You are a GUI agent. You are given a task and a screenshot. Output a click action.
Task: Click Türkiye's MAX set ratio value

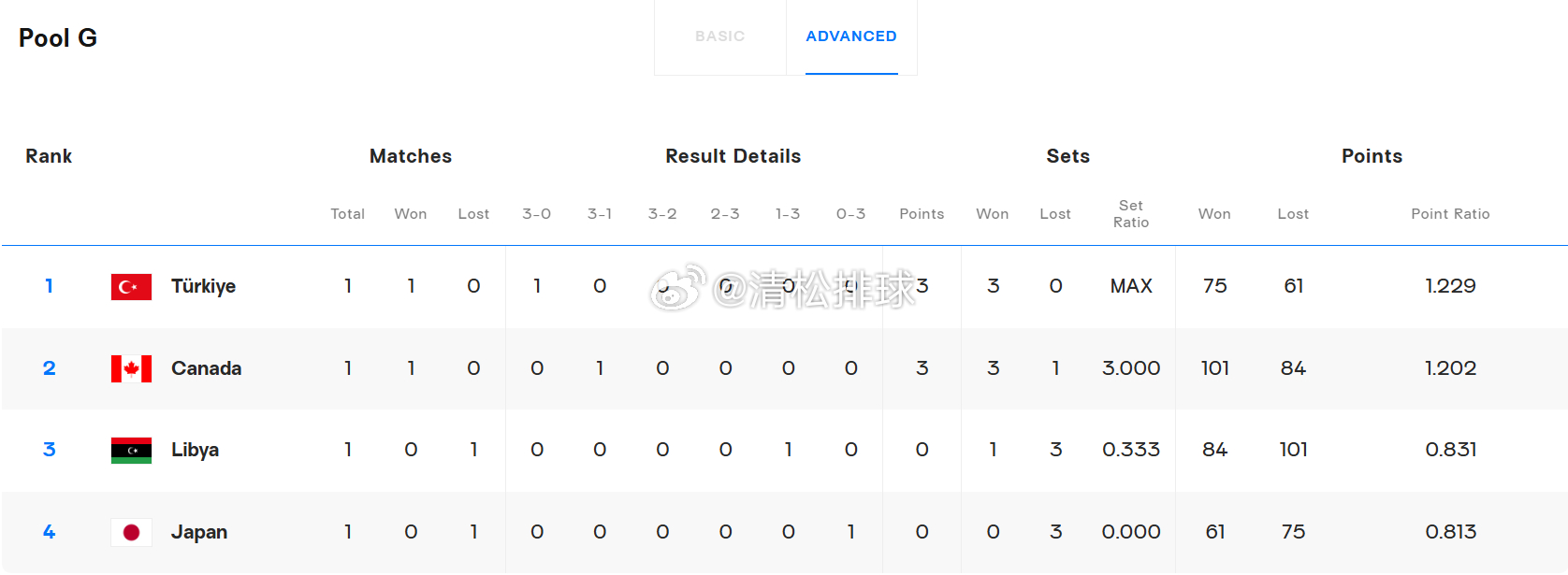tap(1130, 286)
